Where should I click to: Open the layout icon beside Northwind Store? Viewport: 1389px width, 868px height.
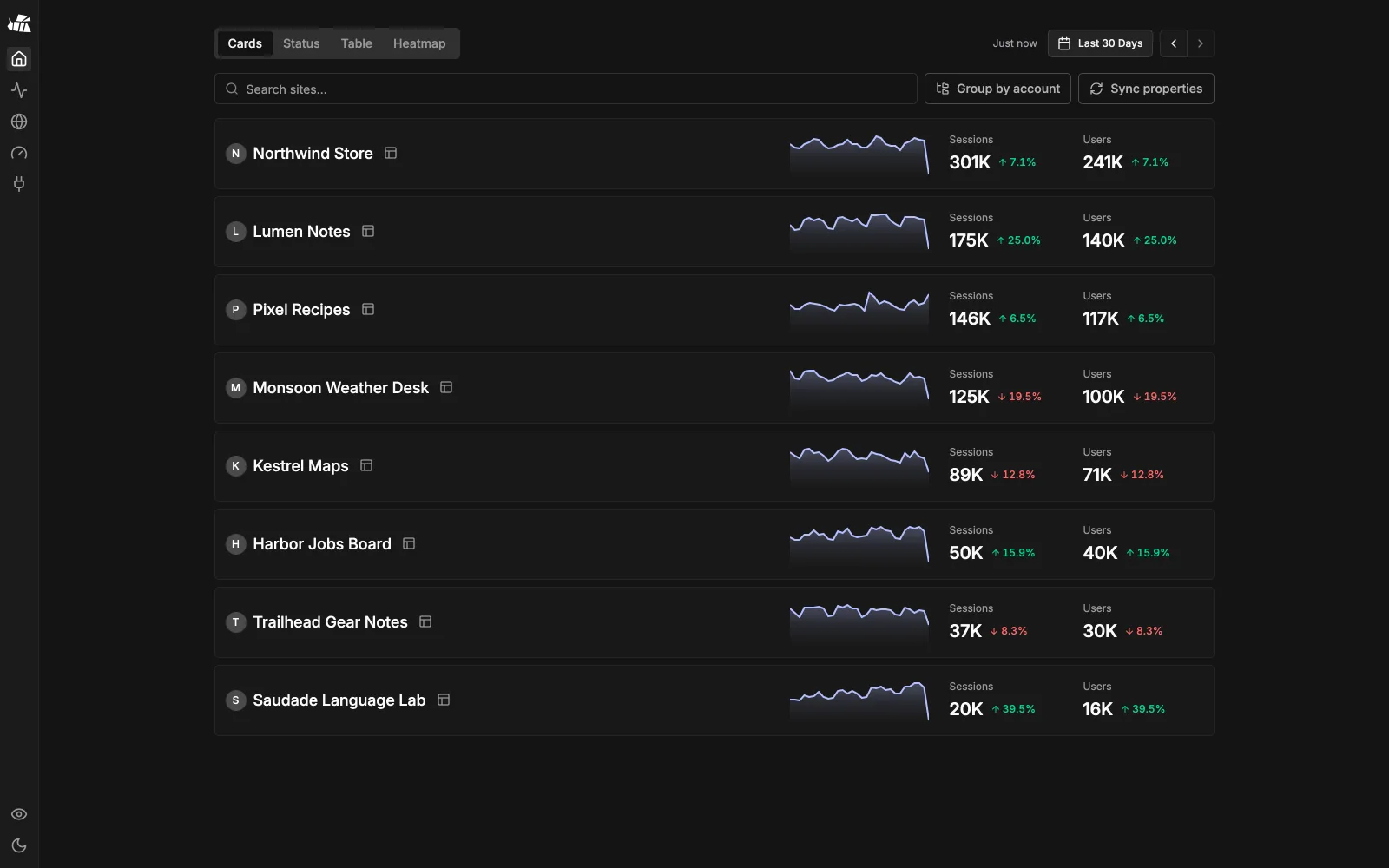coord(391,153)
